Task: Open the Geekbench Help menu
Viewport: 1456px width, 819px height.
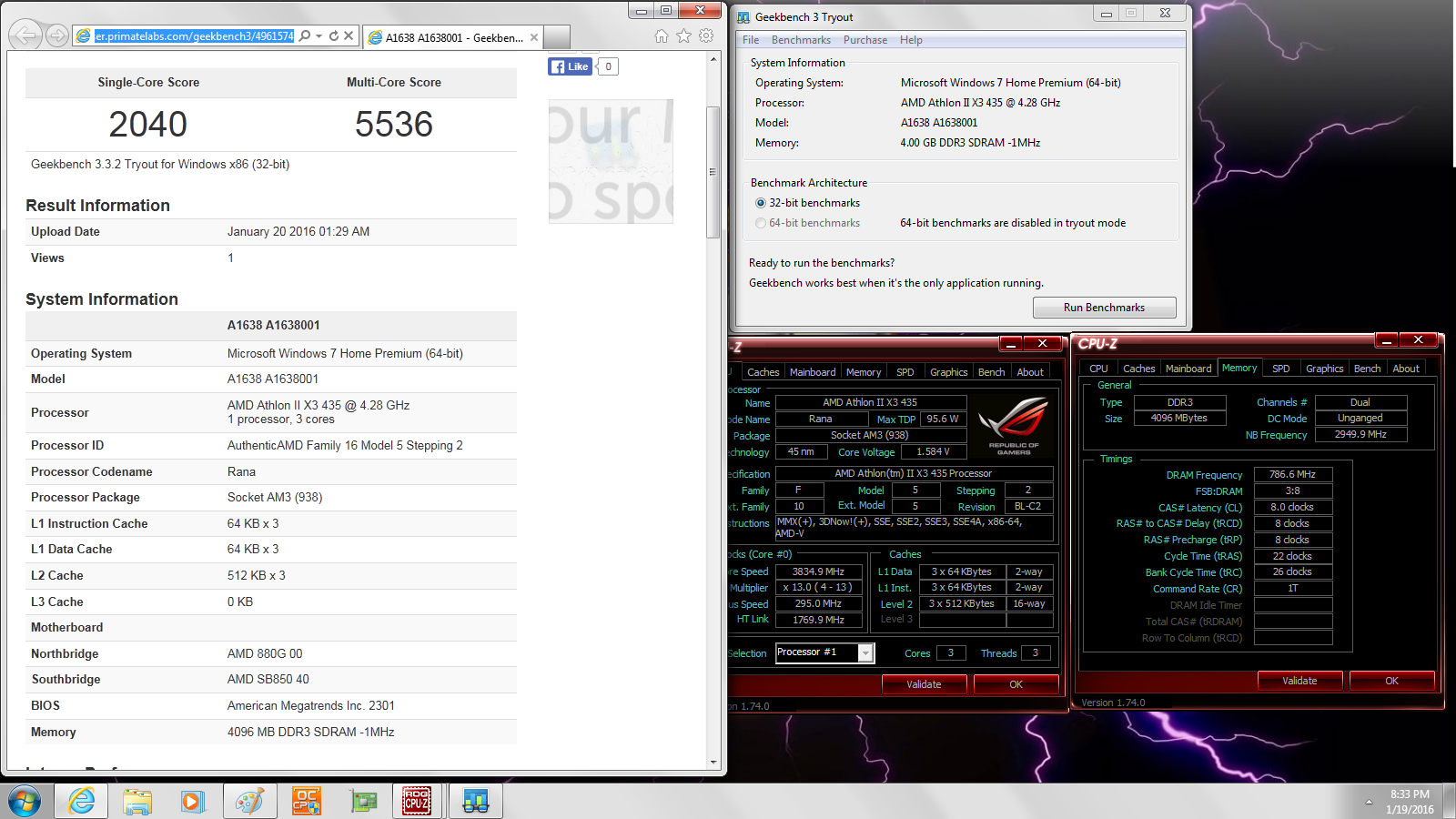Action: coord(911,40)
